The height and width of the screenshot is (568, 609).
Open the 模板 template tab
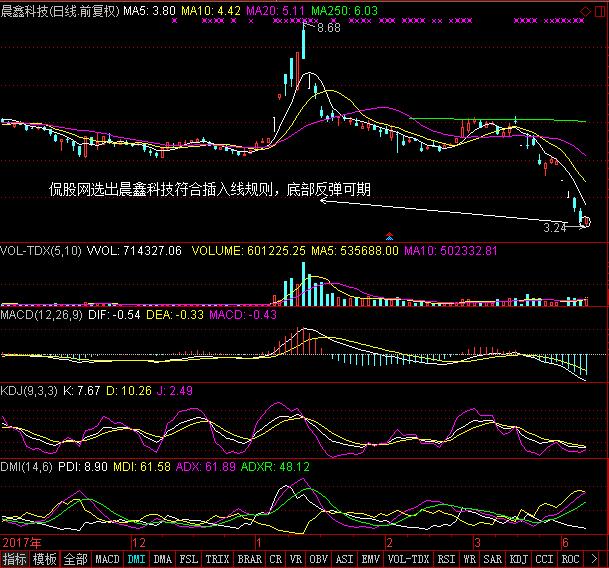[44, 559]
